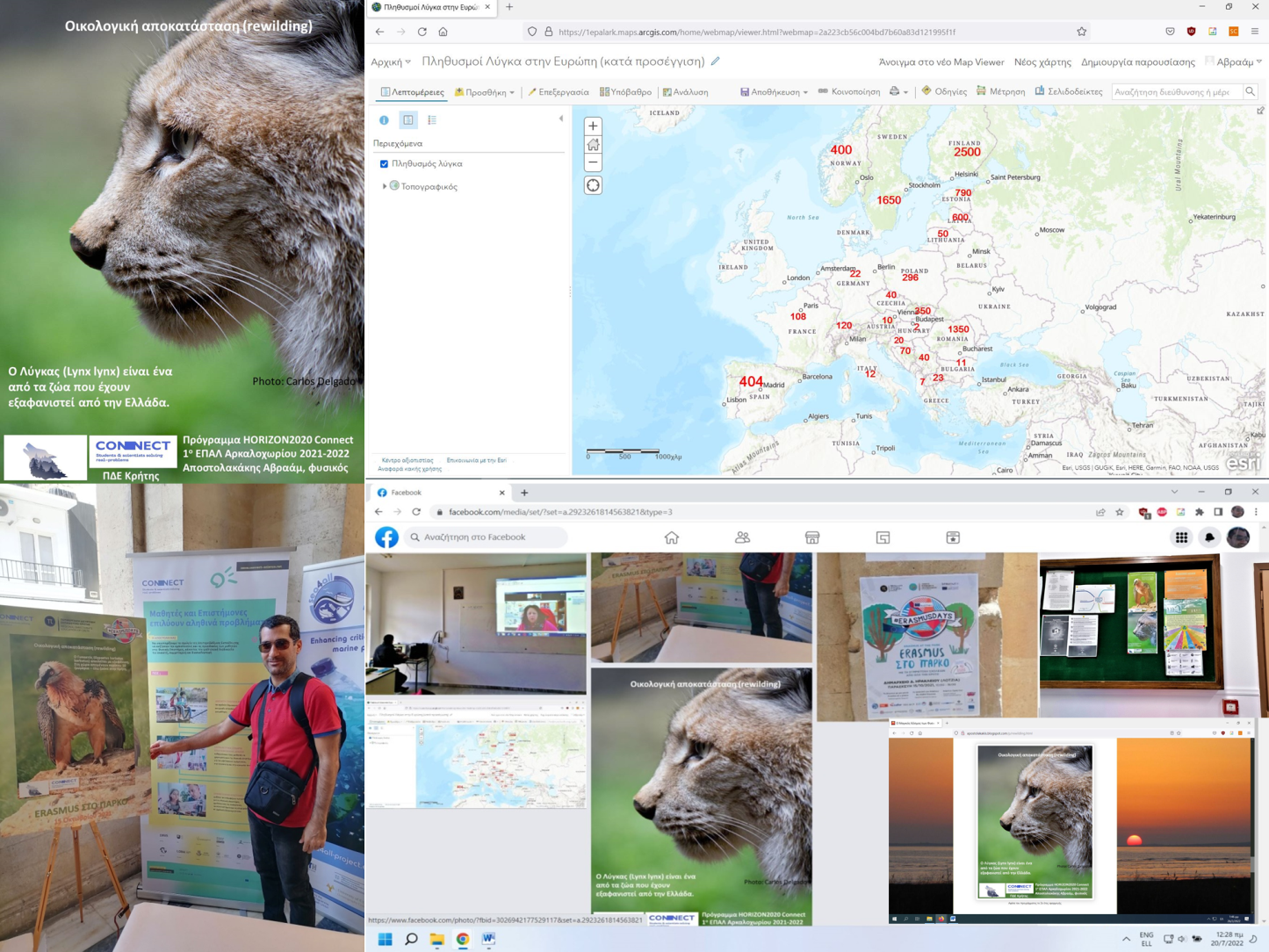Open the Chrome extensions puzzle icon

pyautogui.click(x=1200, y=512)
